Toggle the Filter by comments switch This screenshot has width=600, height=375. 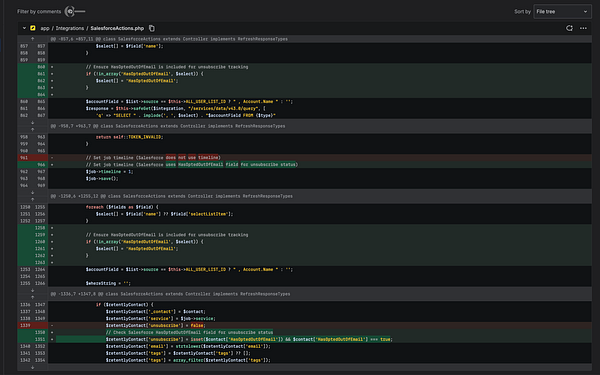[75, 11]
